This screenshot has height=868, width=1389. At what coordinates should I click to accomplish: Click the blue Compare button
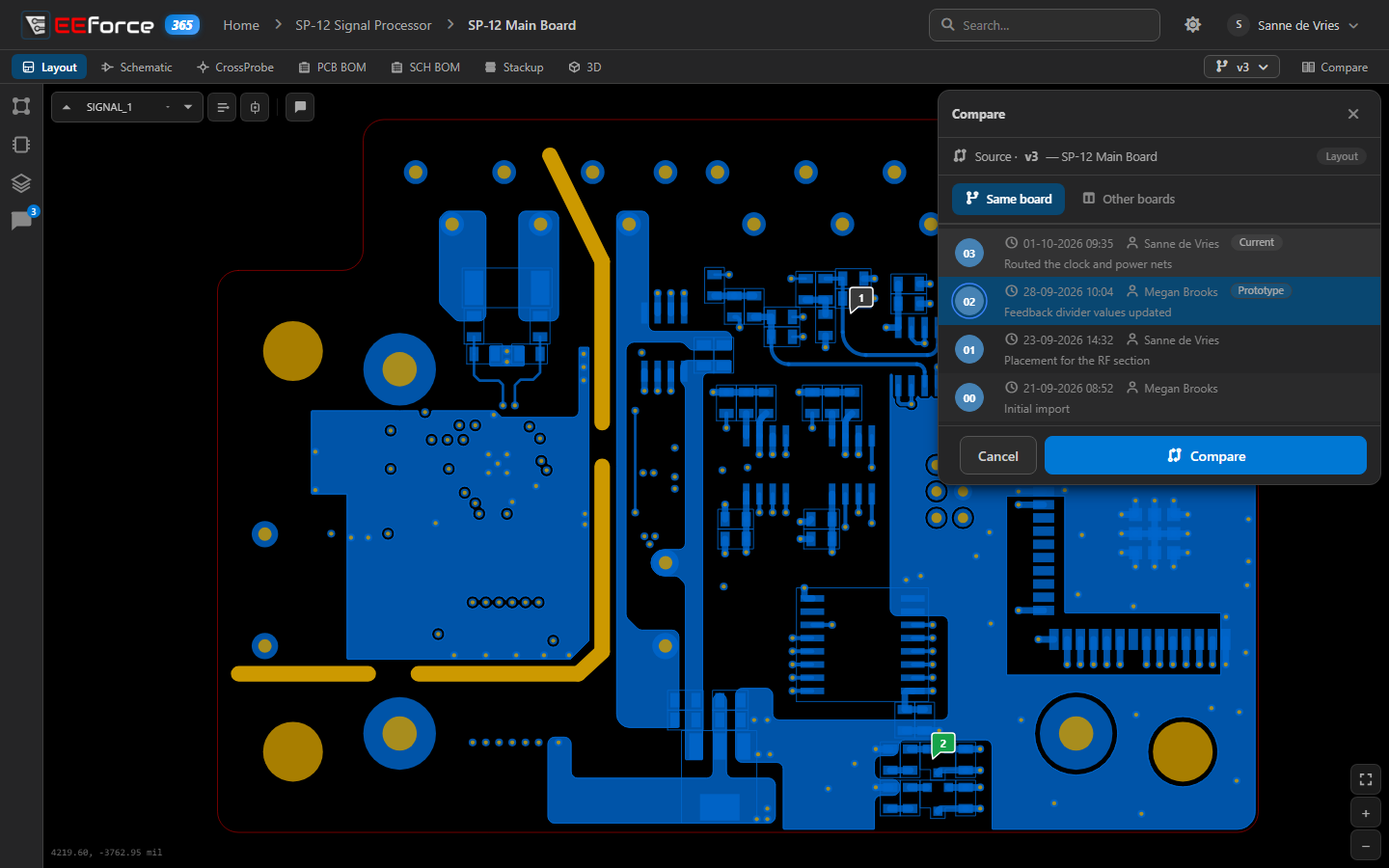[x=1206, y=455]
